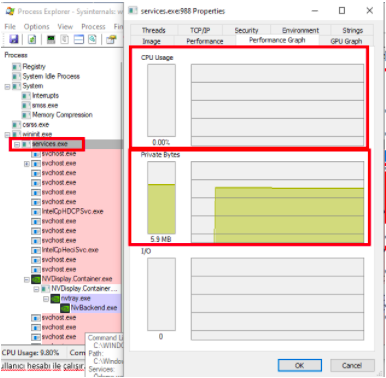Image resolution: width=386 pixels, height=378 pixels.
Task: Click the OK button
Action: point(300,365)
